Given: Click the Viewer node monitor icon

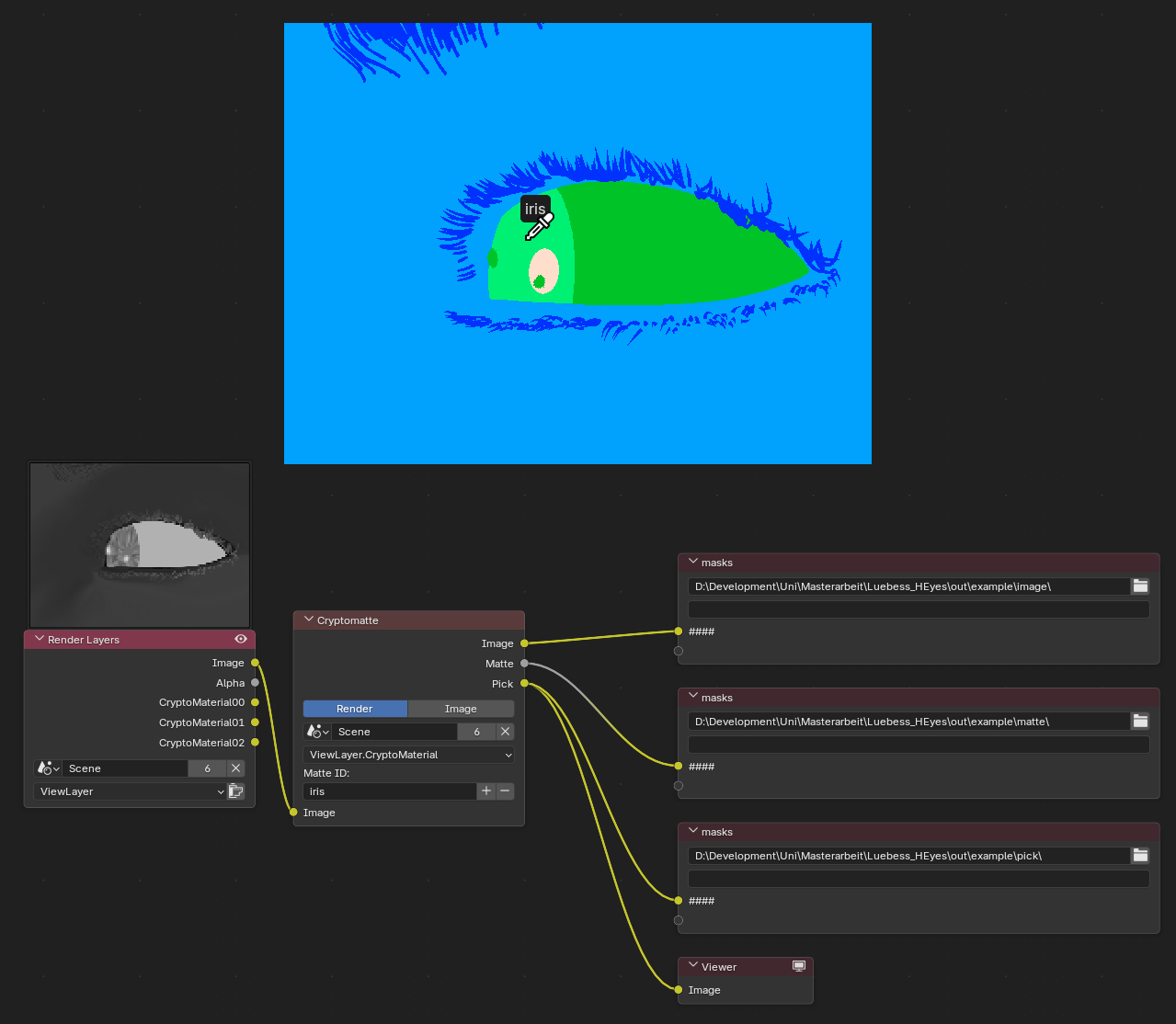Looking at the screenshot, I should point(799,966).
